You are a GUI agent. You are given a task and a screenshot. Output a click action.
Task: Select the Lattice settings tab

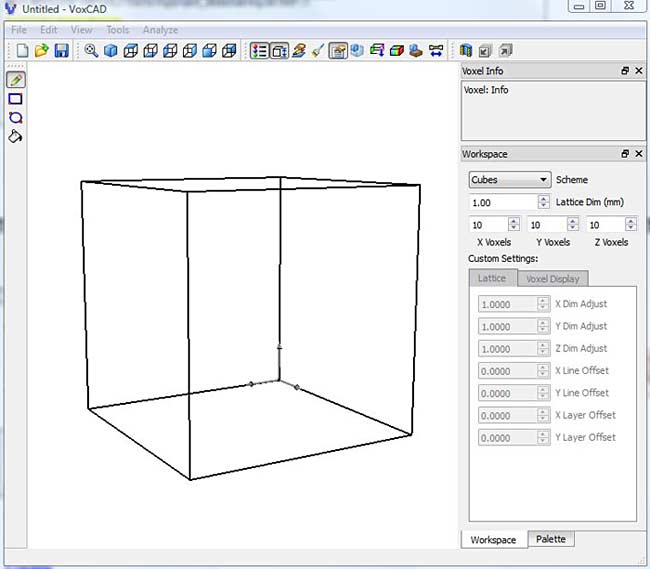[x=492, y=278]
